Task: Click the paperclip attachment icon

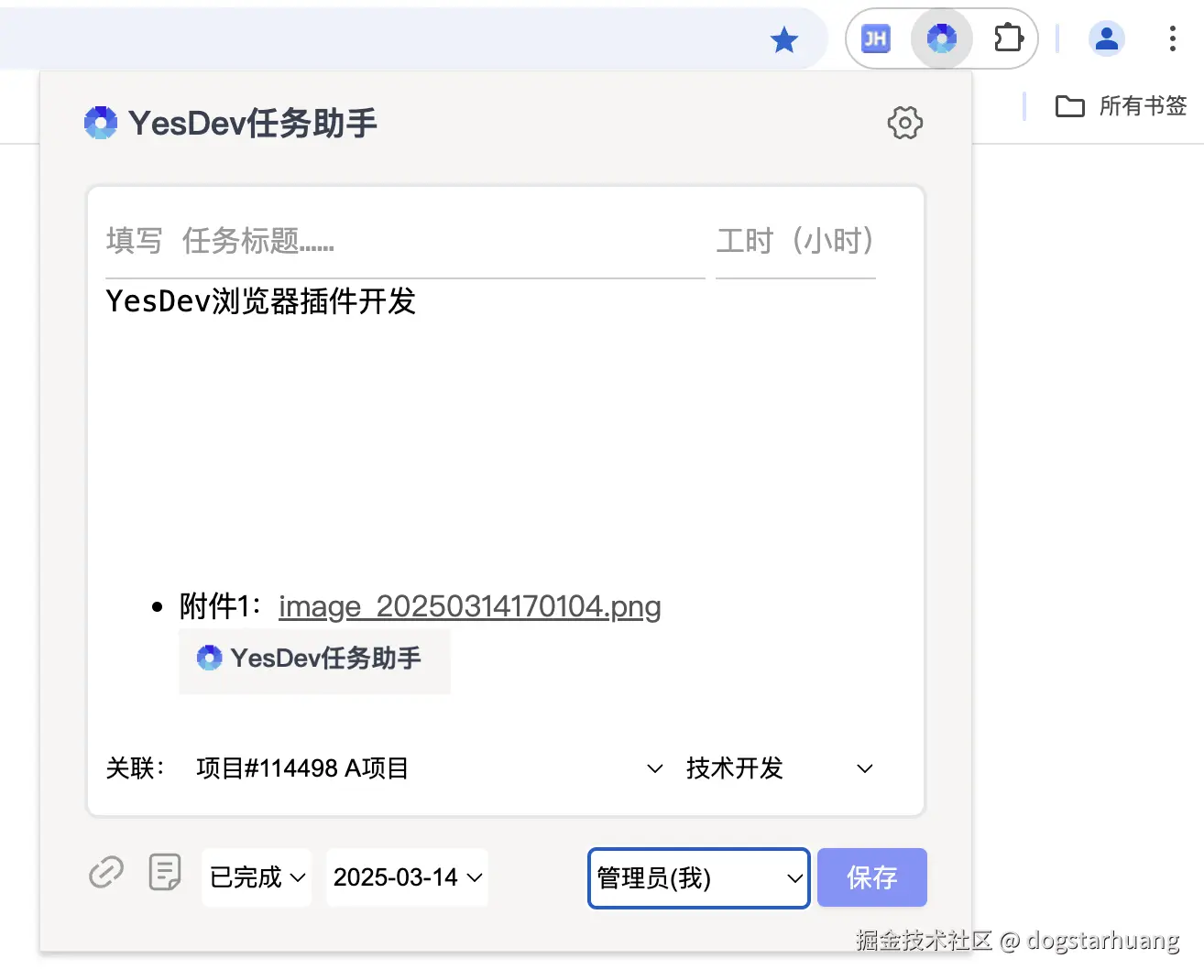Action: pos(106,873)
